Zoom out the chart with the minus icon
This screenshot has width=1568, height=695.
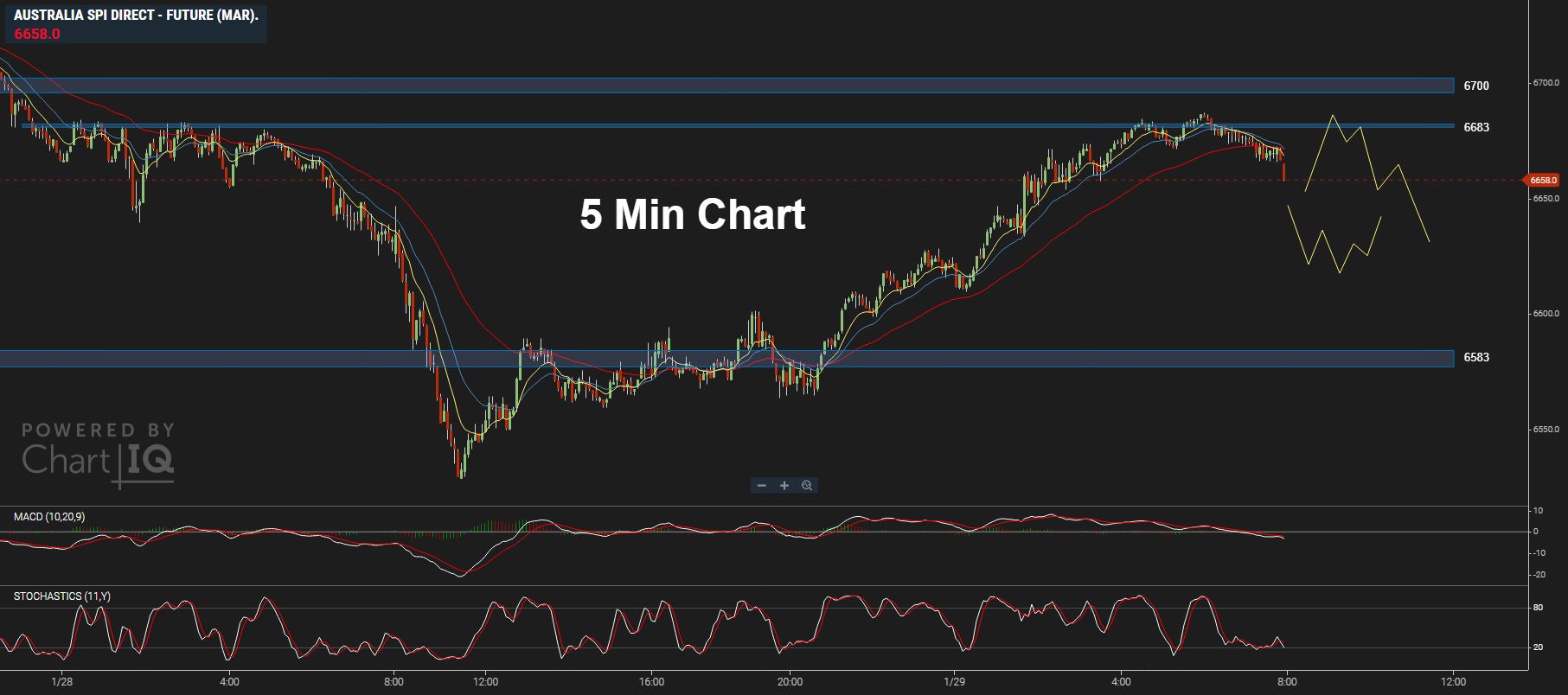click(762, 486)
